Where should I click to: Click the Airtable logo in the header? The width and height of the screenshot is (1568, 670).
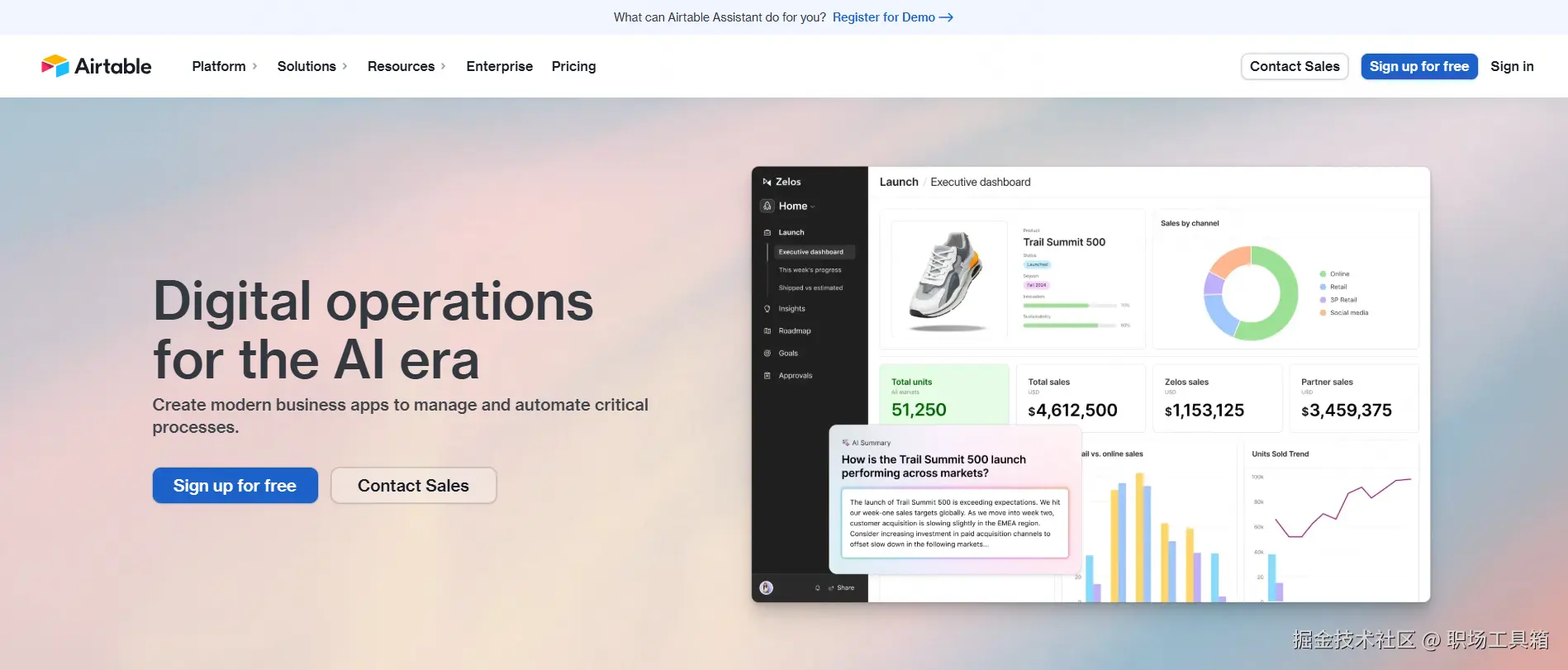pyautogui.click(x=96, y=66)
